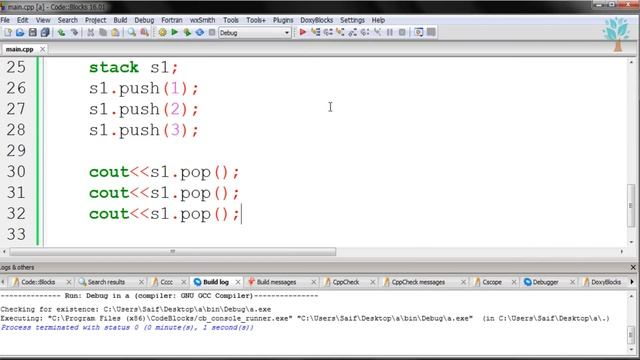Open the DoxyBlocks menu
This screenshot has height=360, width=640.
click(x=316, y=20)
